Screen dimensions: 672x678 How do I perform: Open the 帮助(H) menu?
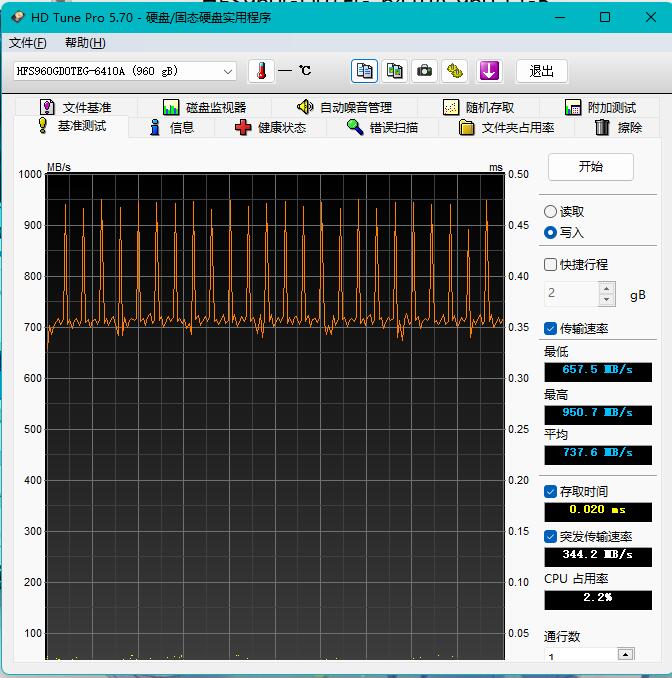(85, 43)
